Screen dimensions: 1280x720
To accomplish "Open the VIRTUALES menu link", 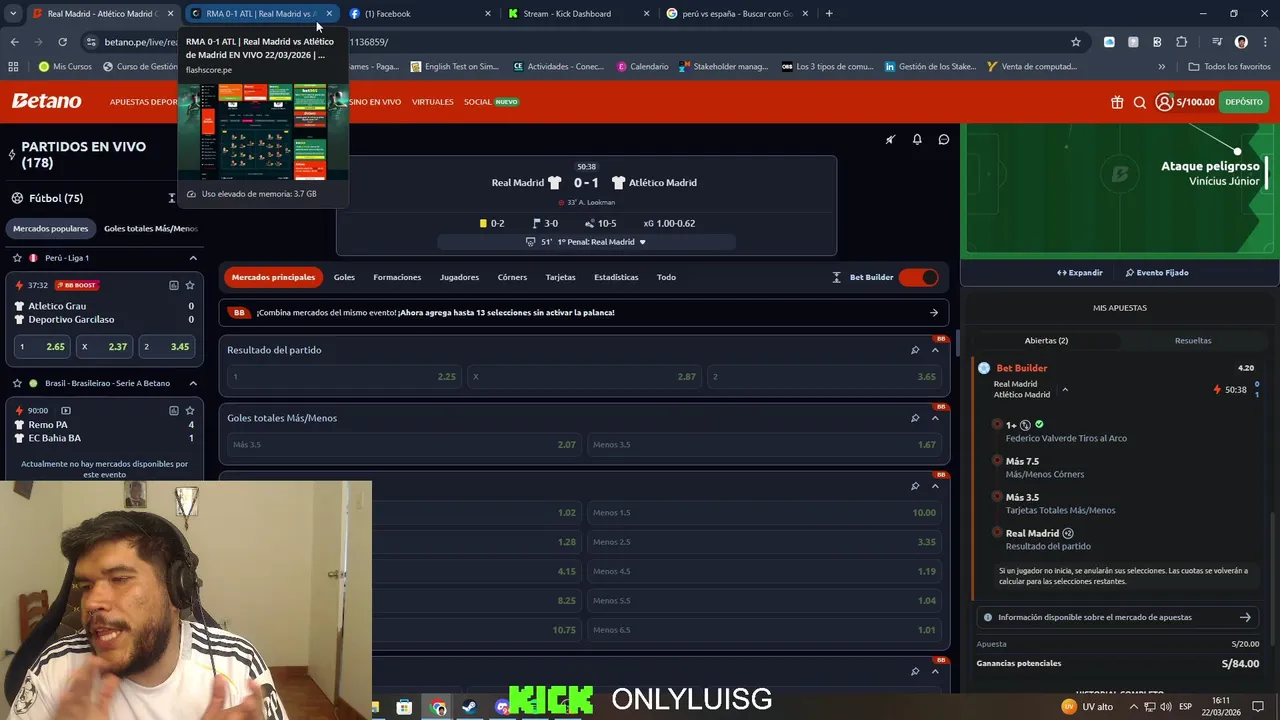I will (x=432, y=102).
